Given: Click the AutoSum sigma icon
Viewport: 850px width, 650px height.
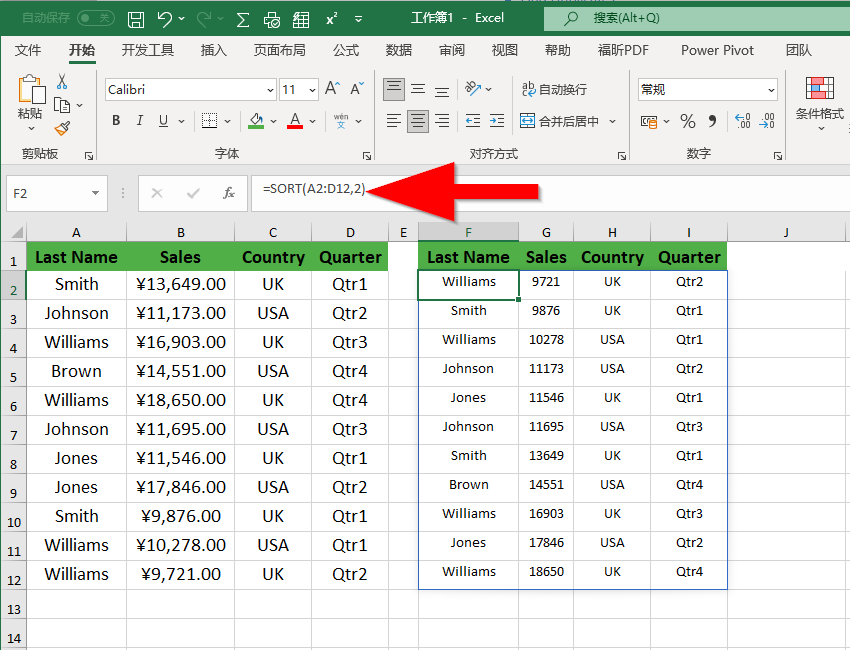Looking at the screenshot, I should click(x=243, y=20).
